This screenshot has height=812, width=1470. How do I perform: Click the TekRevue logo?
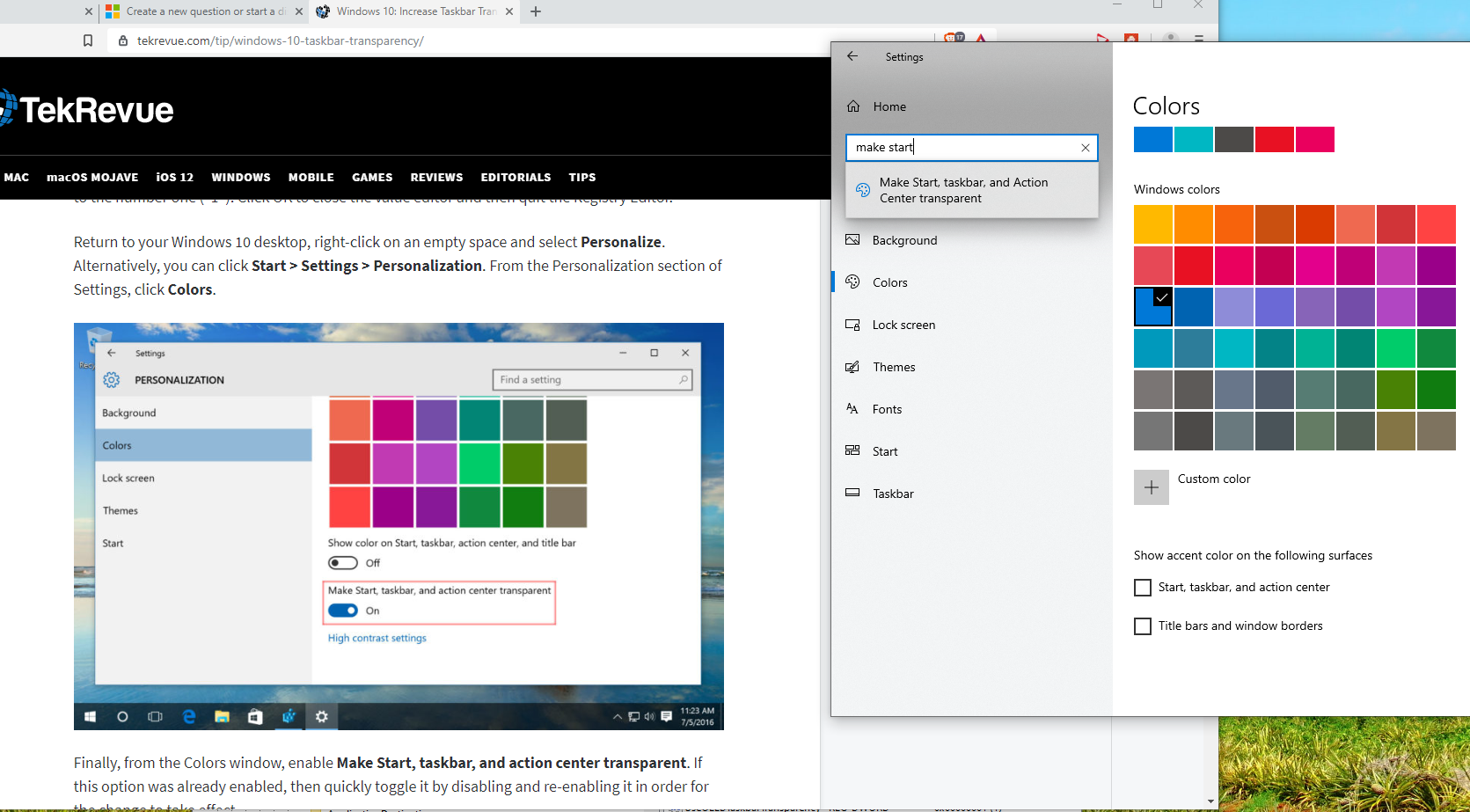pos(87,109)
